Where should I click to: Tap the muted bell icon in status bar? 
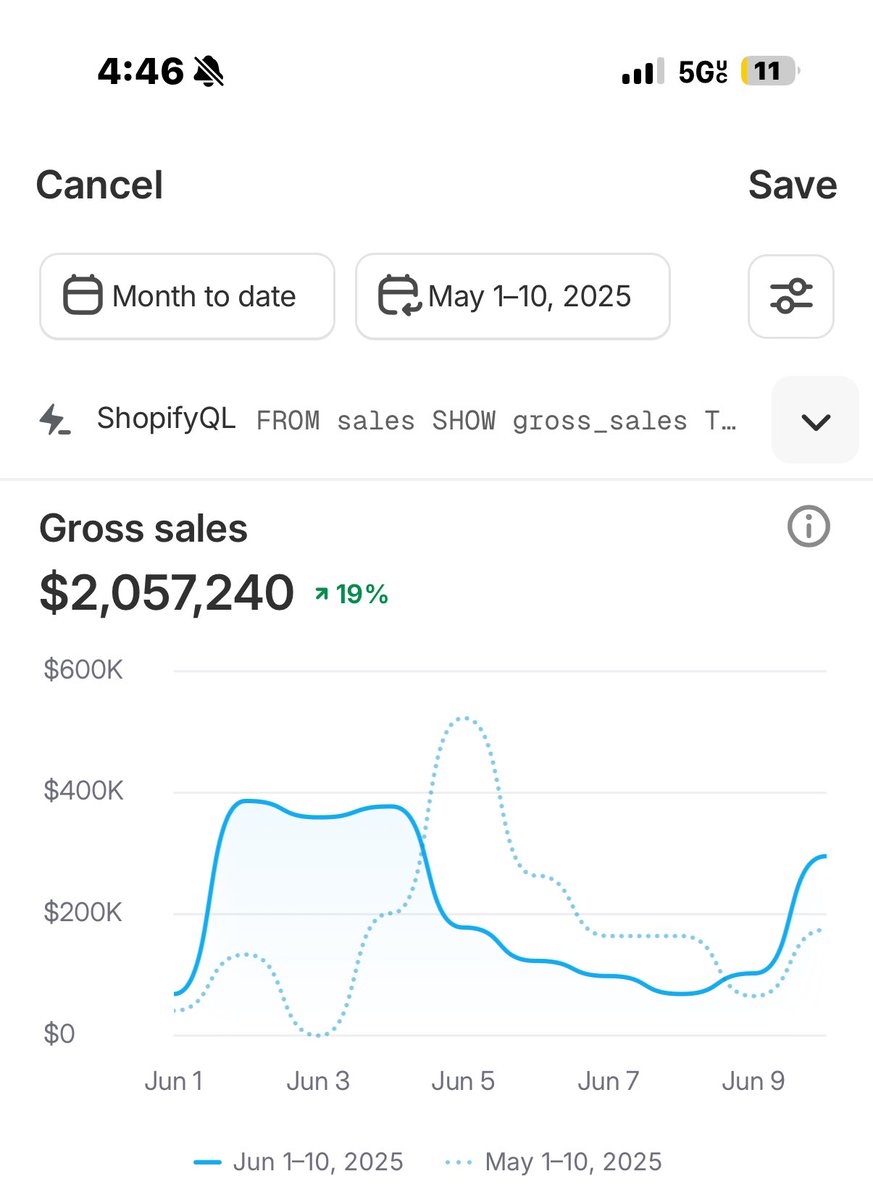coord(209,71)
